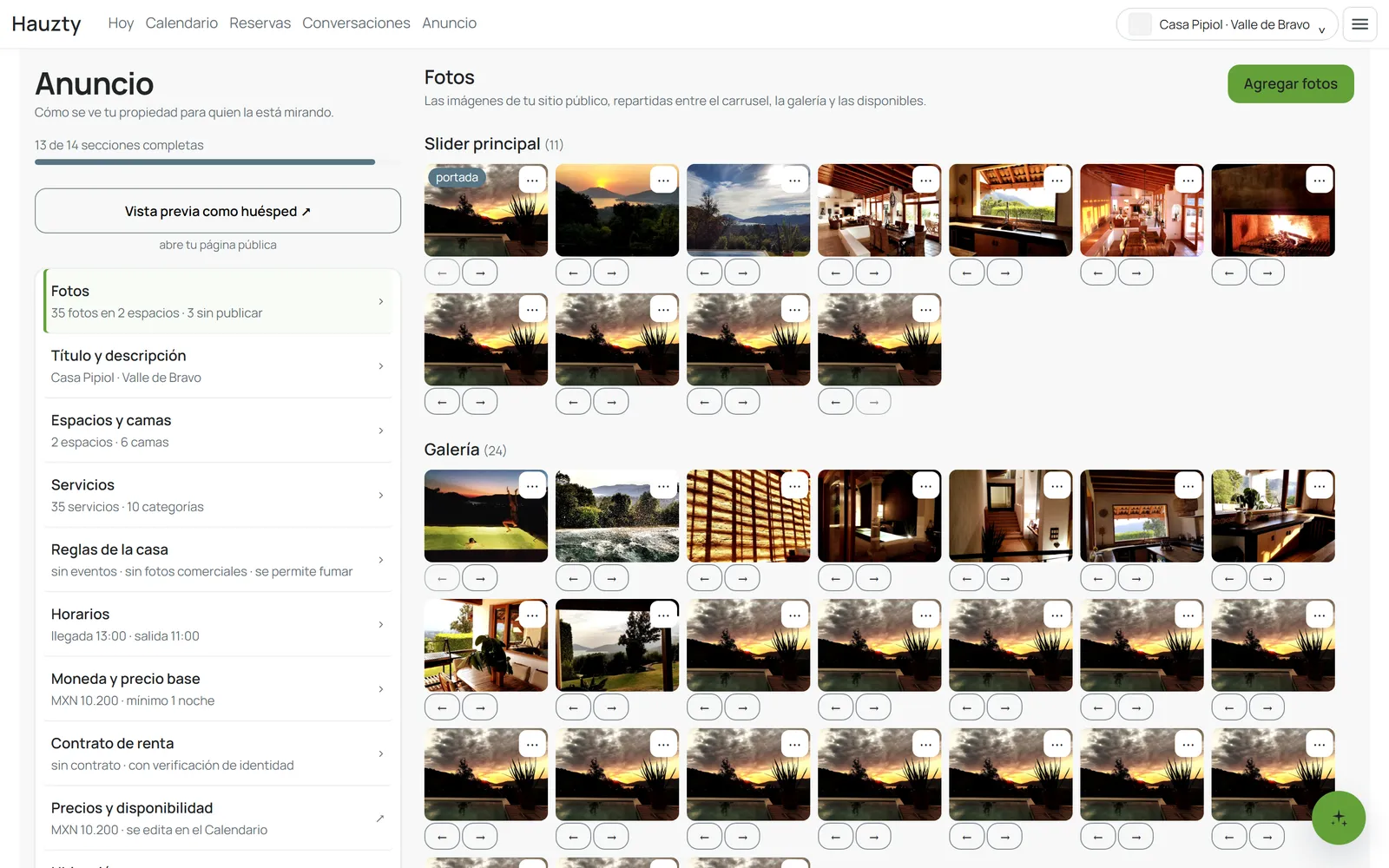Select the Anuncio tab in the header
Viewport: 1389px width, 868px height.
(x=449, y=23)
